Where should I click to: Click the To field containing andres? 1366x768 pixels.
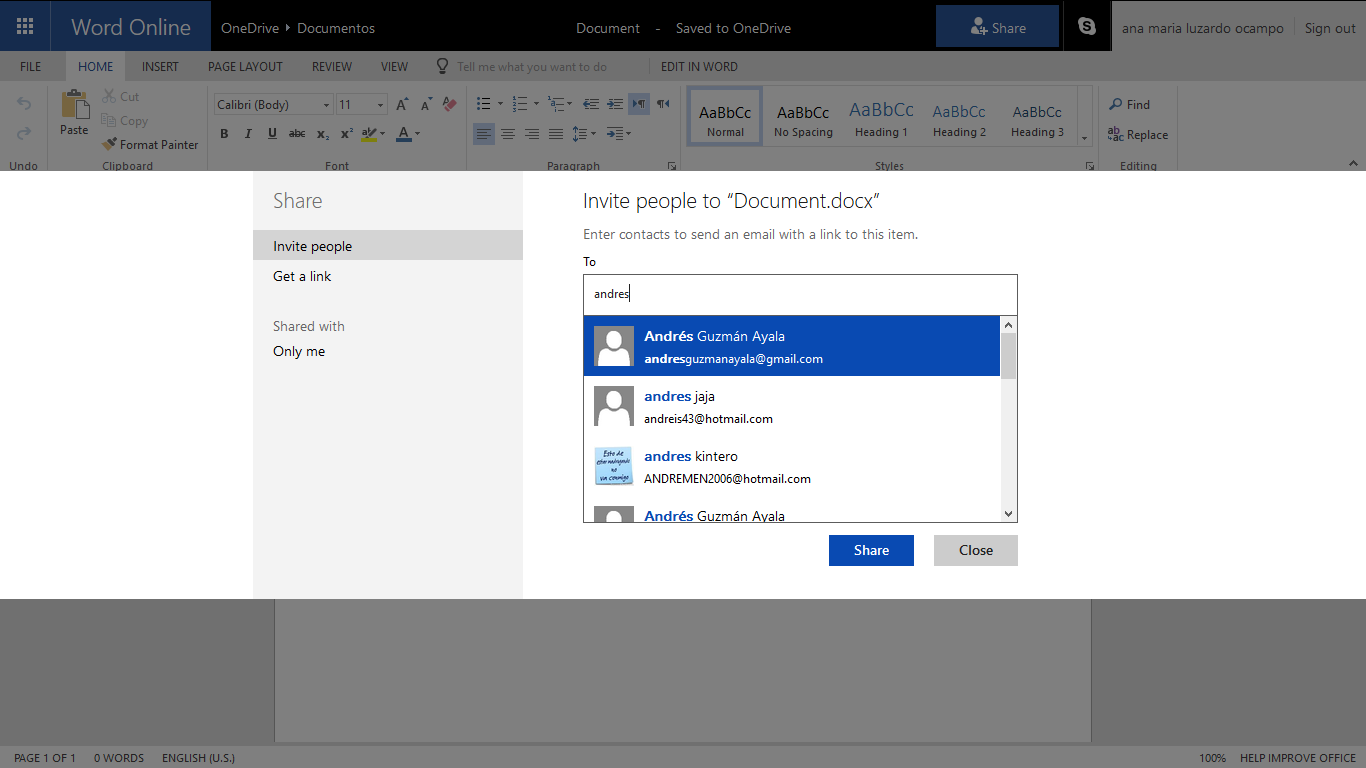point(800,294)
